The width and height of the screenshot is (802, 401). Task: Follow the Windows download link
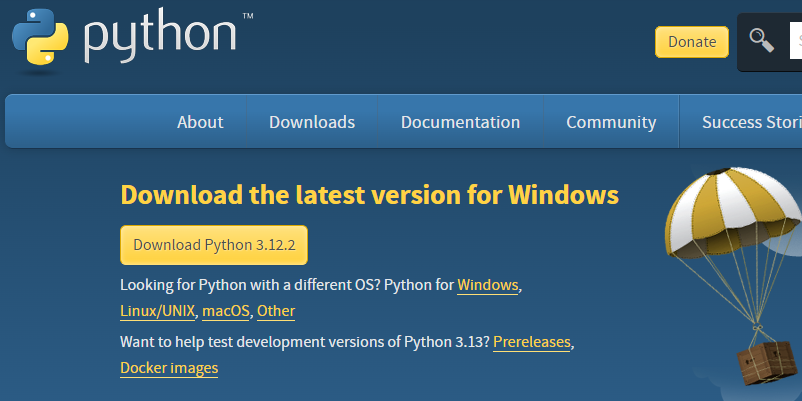click(487, 285)
